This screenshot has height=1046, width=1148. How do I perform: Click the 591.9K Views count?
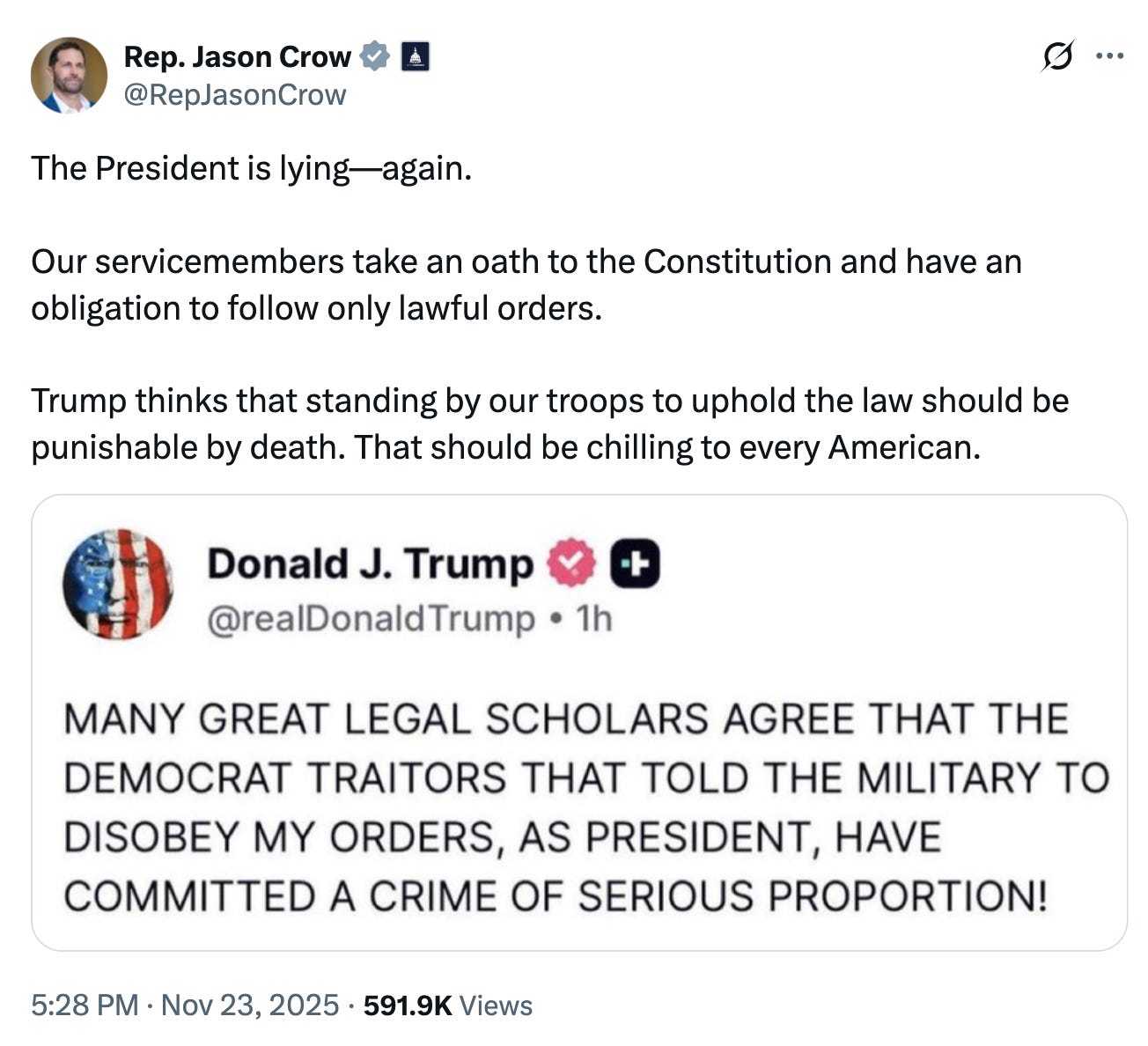[x=448, y=1005]
